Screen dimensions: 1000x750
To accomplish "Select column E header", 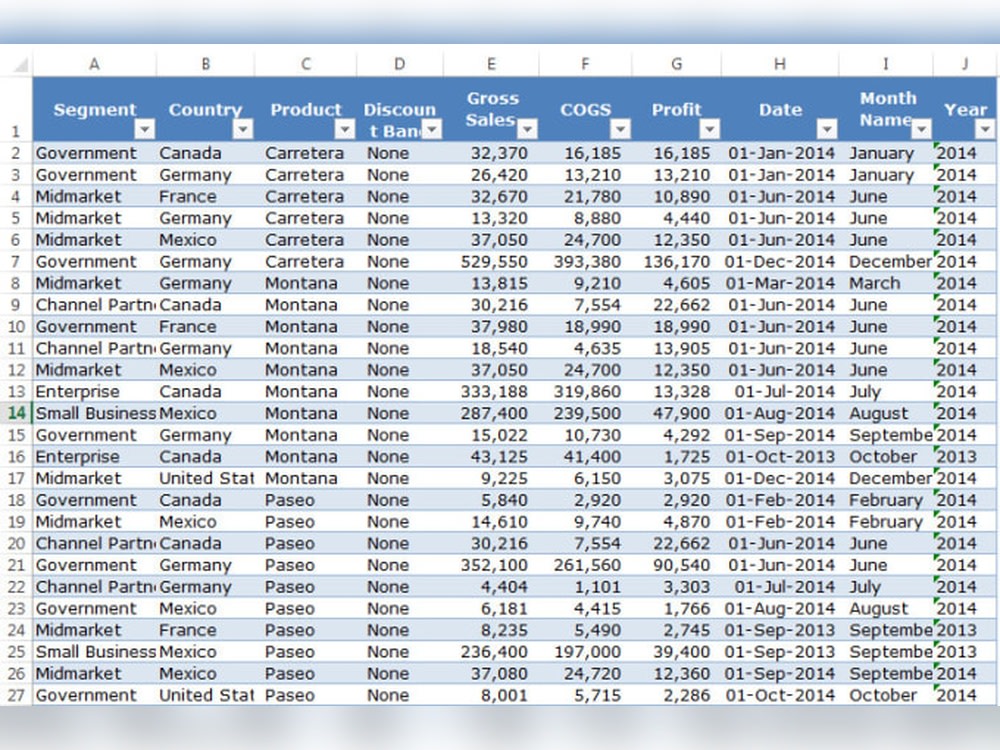I will click(x=491, y=64).
